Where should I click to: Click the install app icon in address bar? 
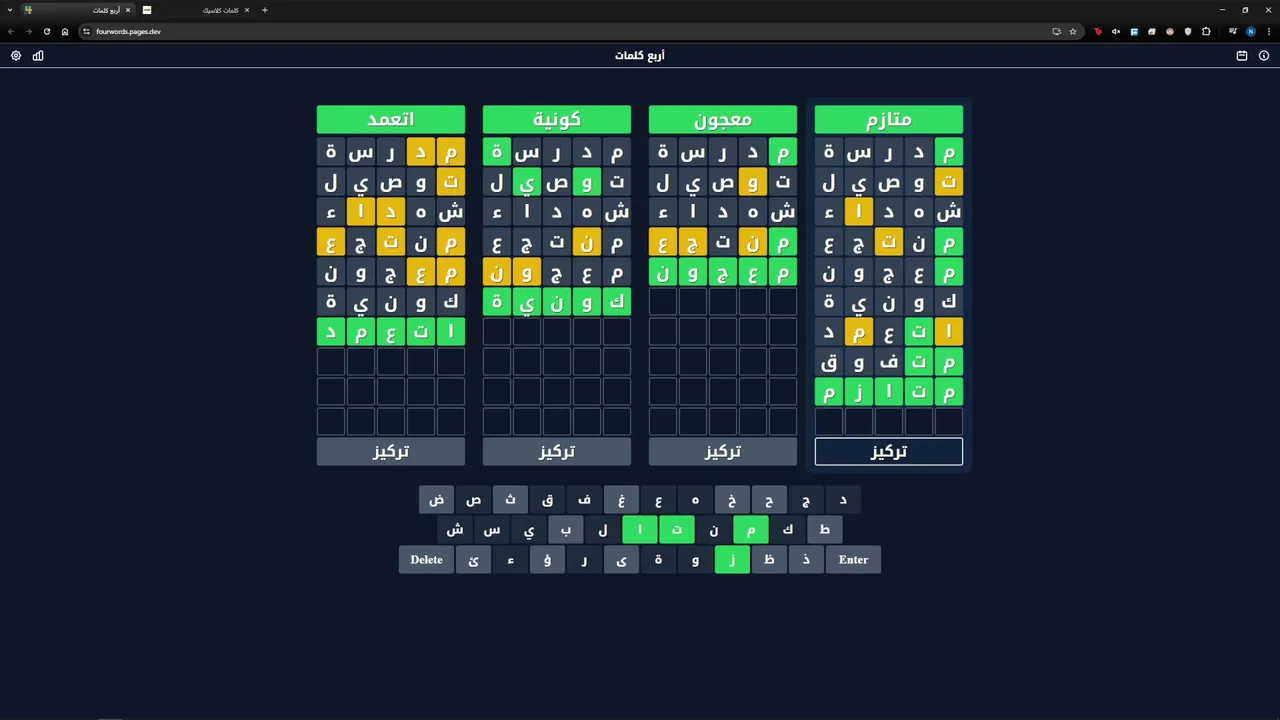click(x=1056, y=31)
